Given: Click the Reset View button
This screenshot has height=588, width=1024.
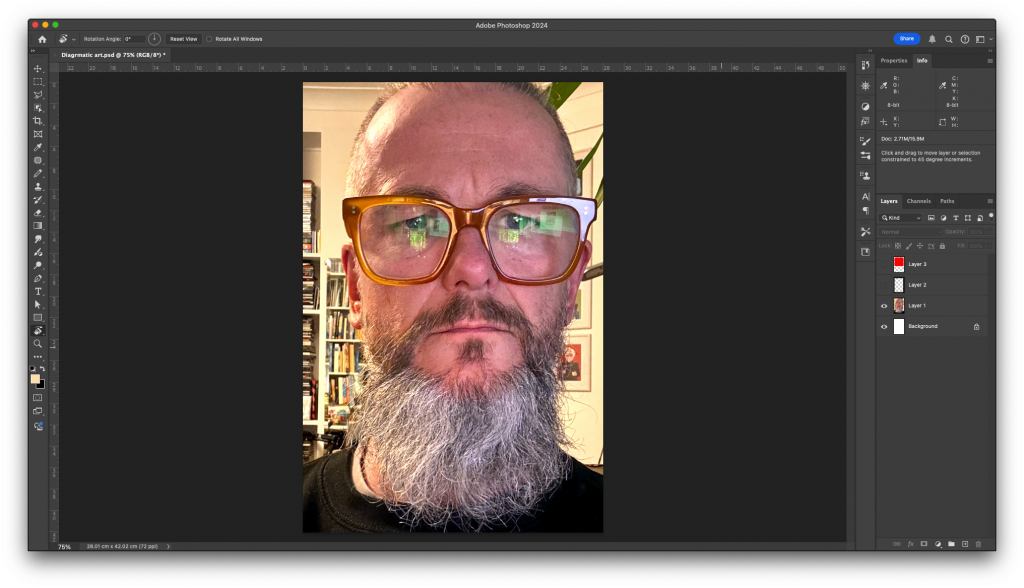Looking at the screenshot, I should 183,39.
